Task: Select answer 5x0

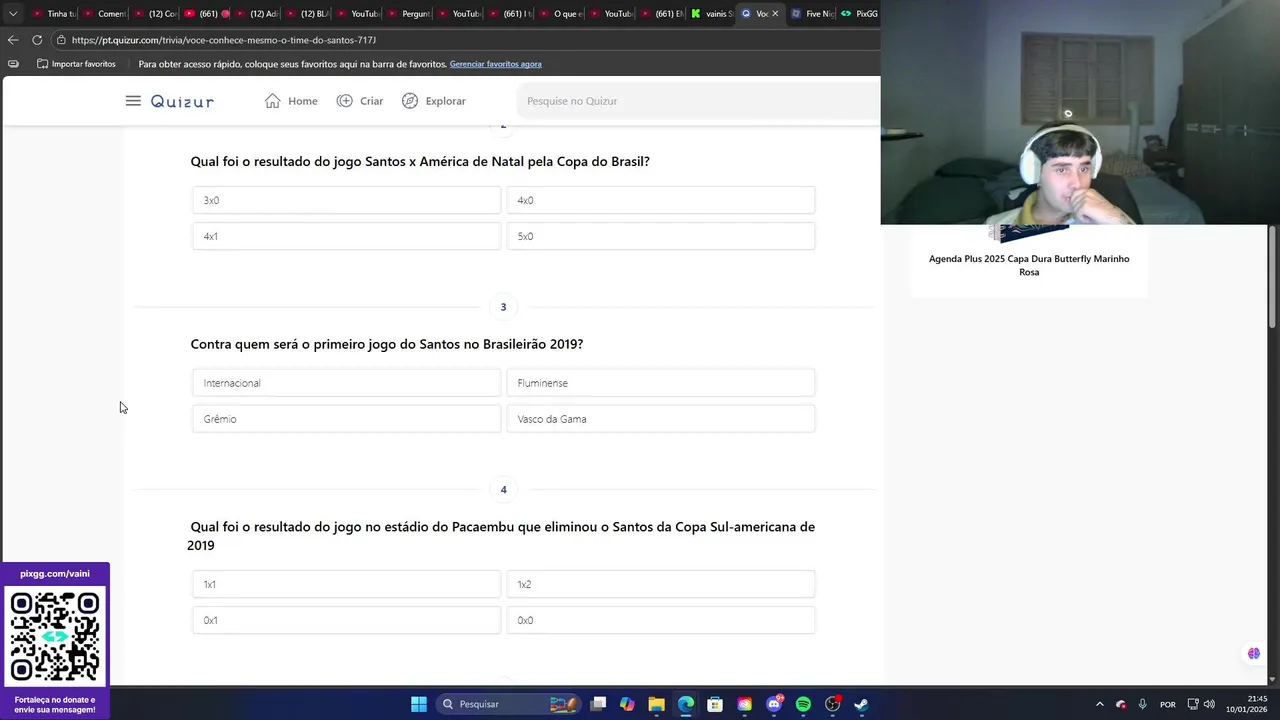Action: coord(661,236)
